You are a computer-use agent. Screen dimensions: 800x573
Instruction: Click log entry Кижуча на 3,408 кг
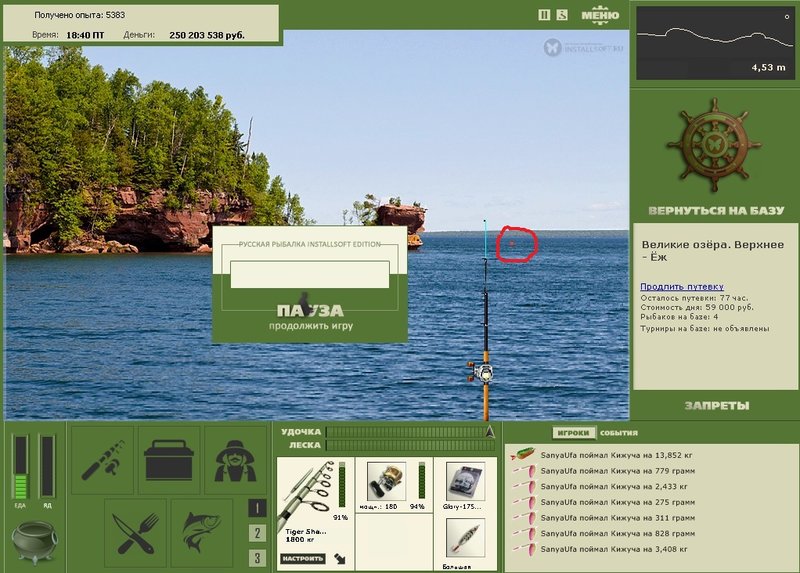(614, 550)
